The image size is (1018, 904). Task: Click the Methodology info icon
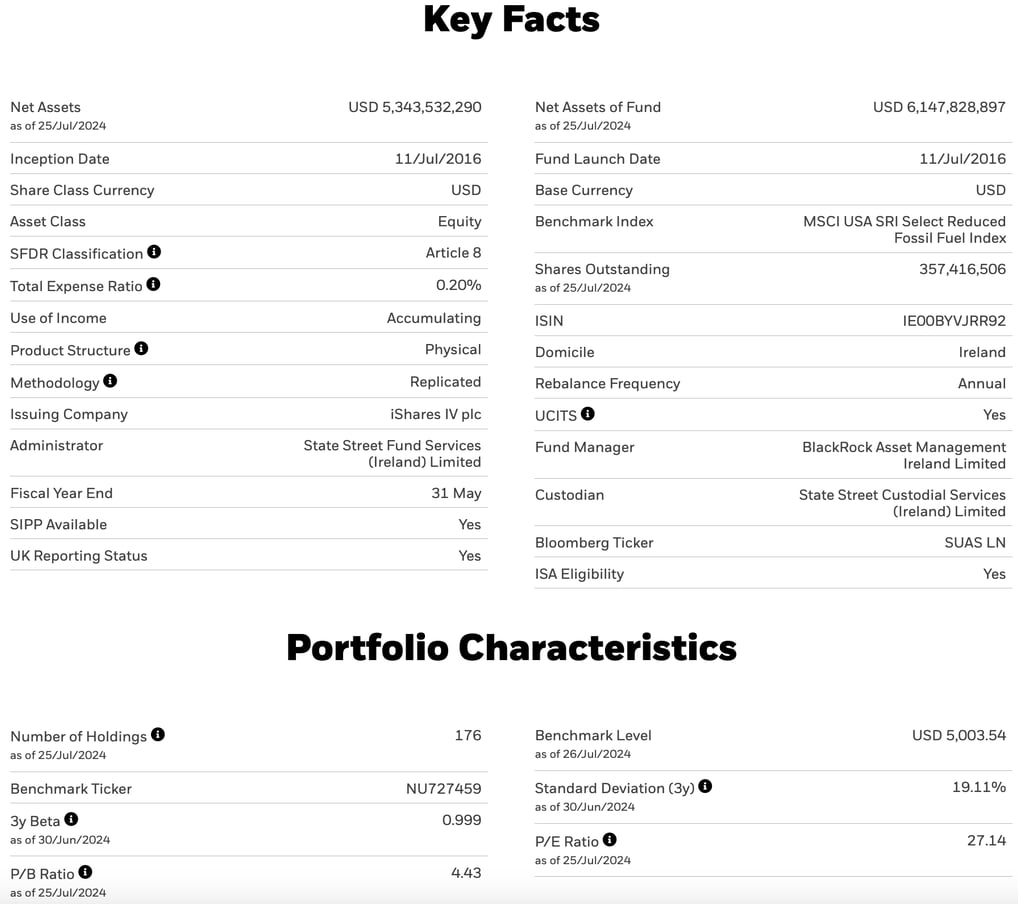pyautogui.click(x=110, y=381)
